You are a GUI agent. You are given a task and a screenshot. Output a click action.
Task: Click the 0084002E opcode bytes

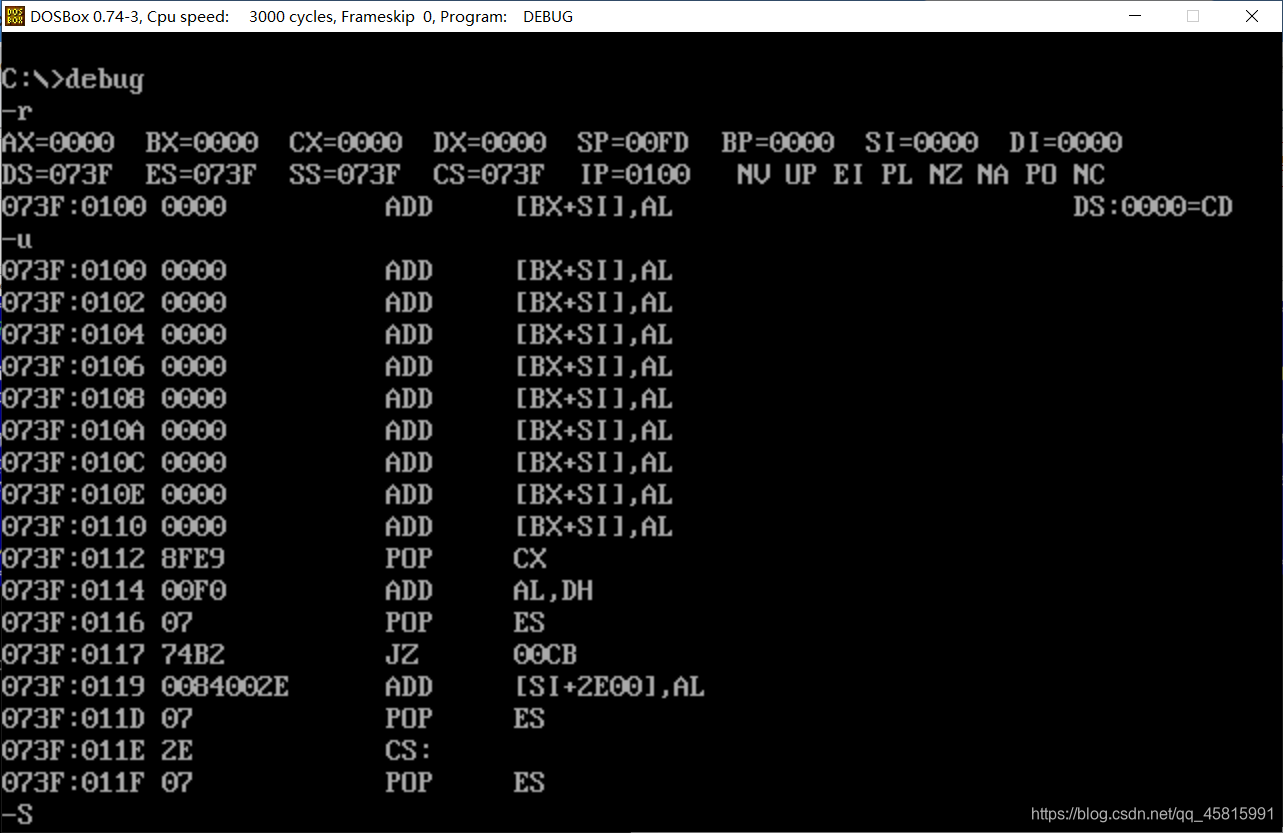[226, 687]
